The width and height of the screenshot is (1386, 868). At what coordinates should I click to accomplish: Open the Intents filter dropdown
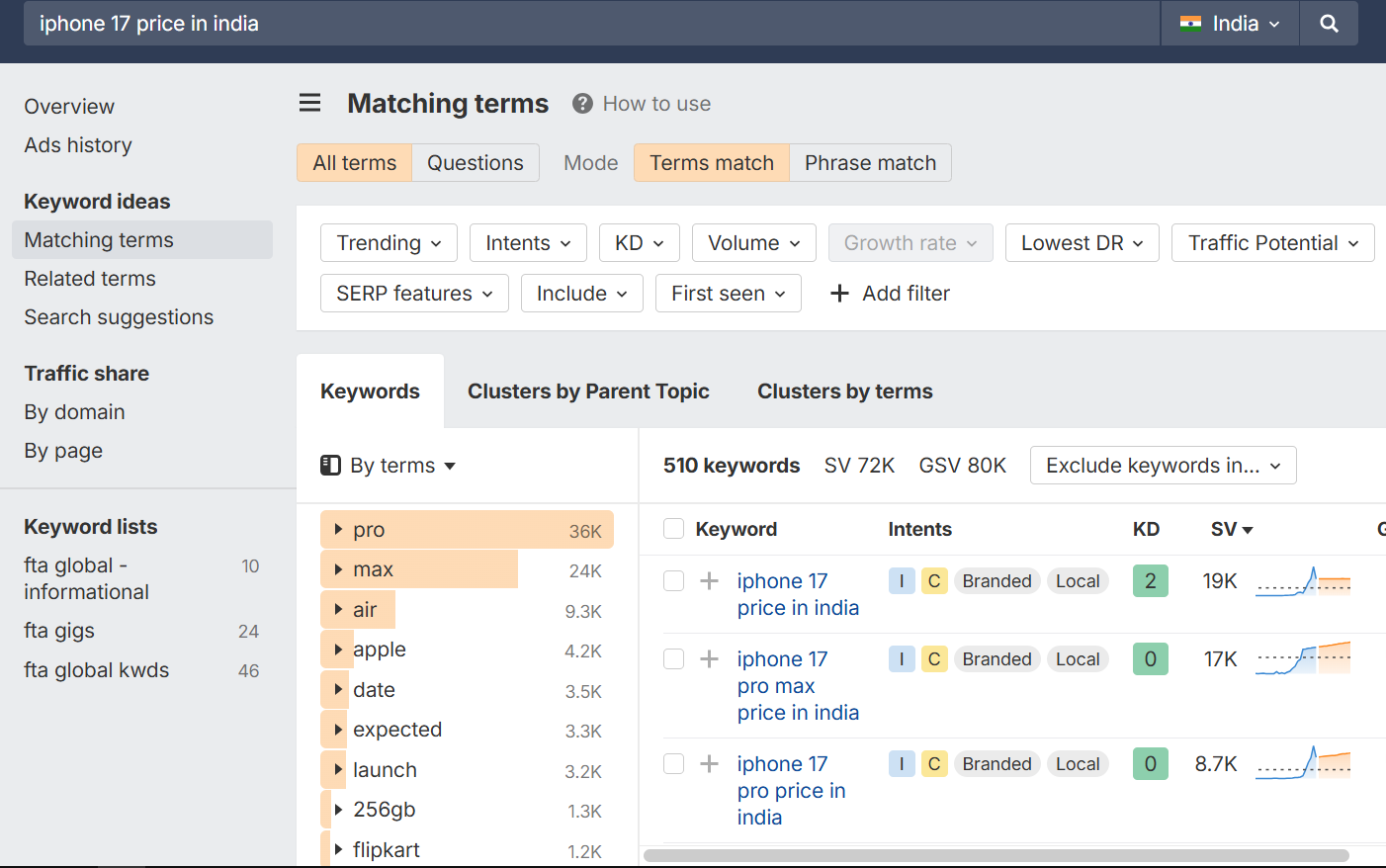(528, 243)
